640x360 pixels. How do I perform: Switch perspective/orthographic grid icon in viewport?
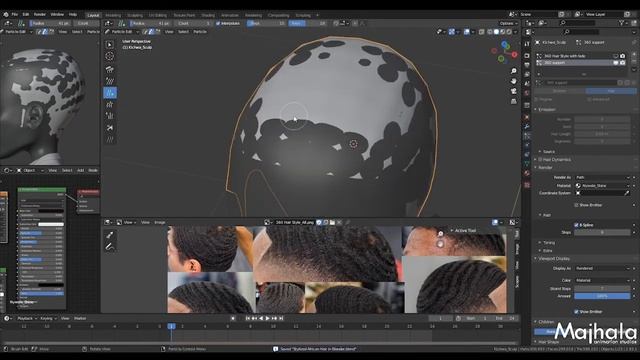pos(513,101)
